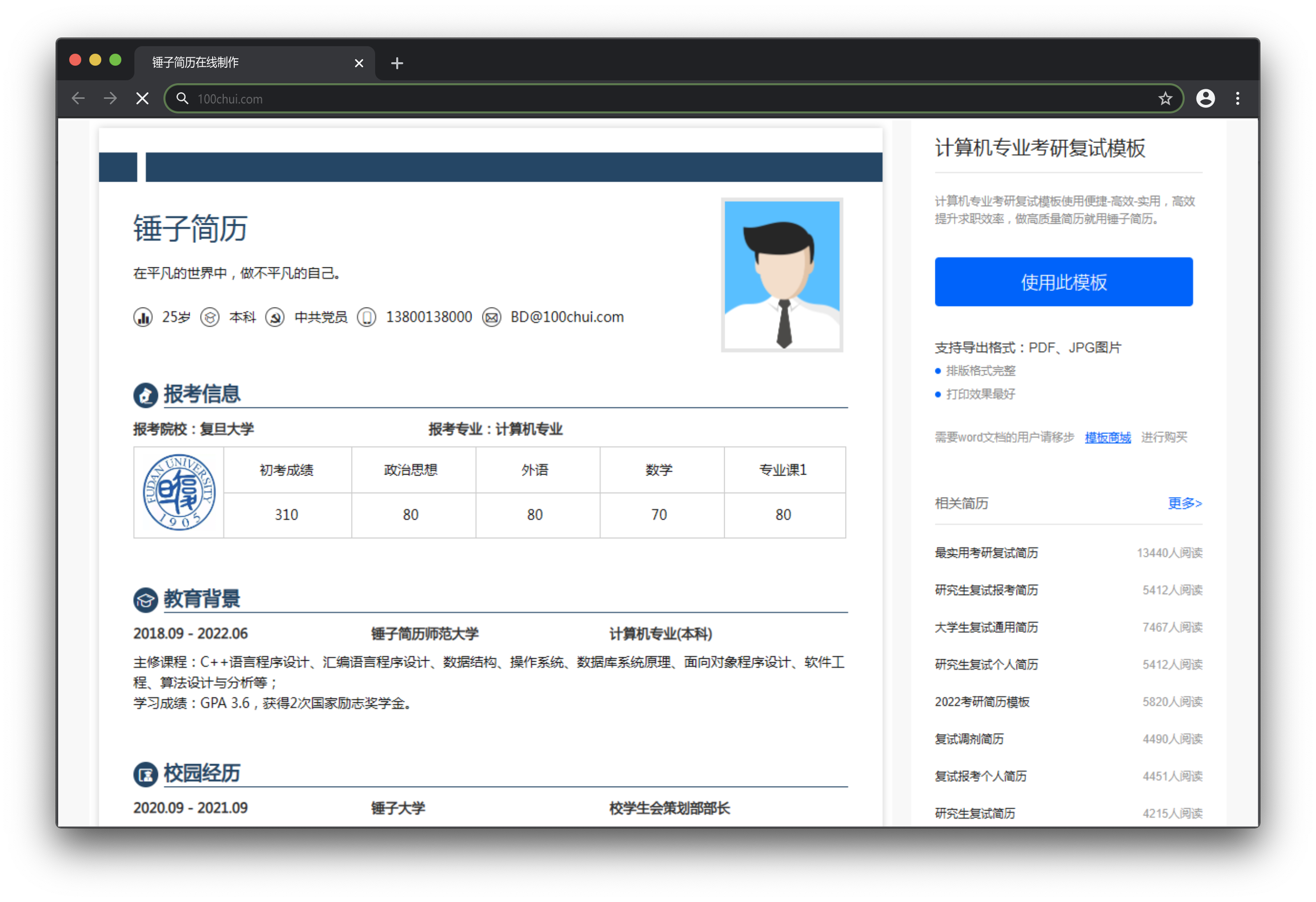Open a new tab with plus button
This screenshot has height=902, width=1316.
[x=397, y=63]
